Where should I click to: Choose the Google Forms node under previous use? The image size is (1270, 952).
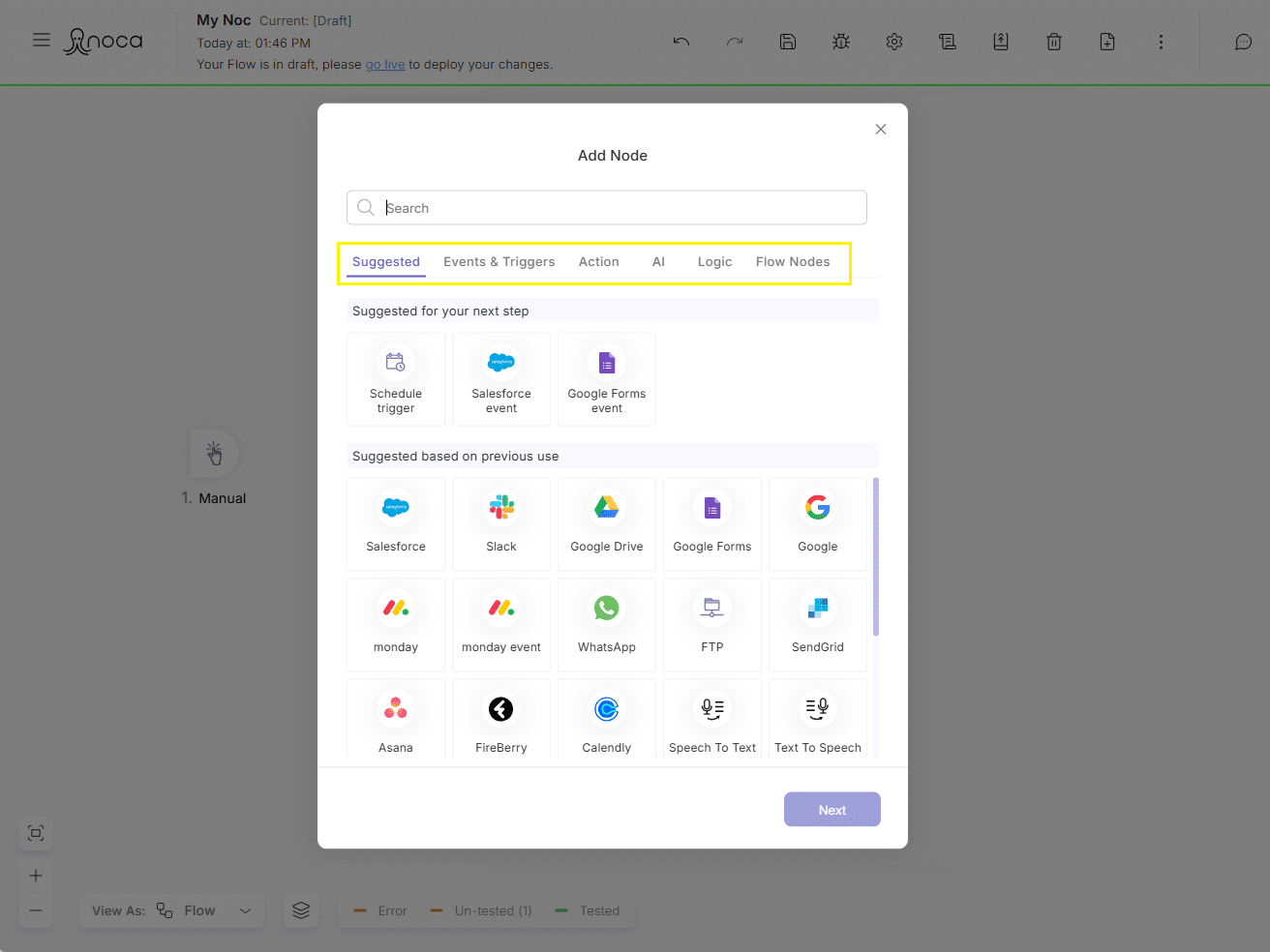tap(712, 524)
